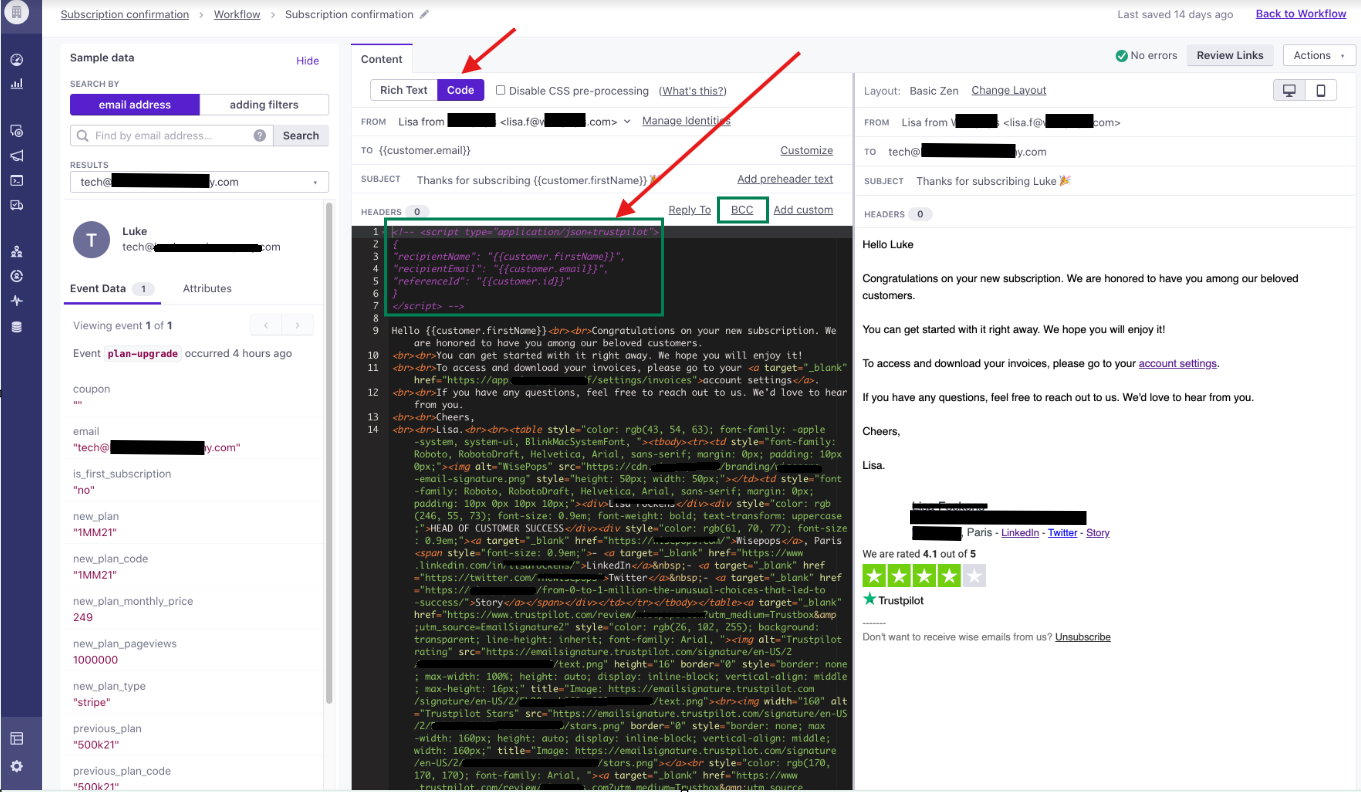
Task: Expand the From sender identity dropdown
Action: click(x=627, y=121)
